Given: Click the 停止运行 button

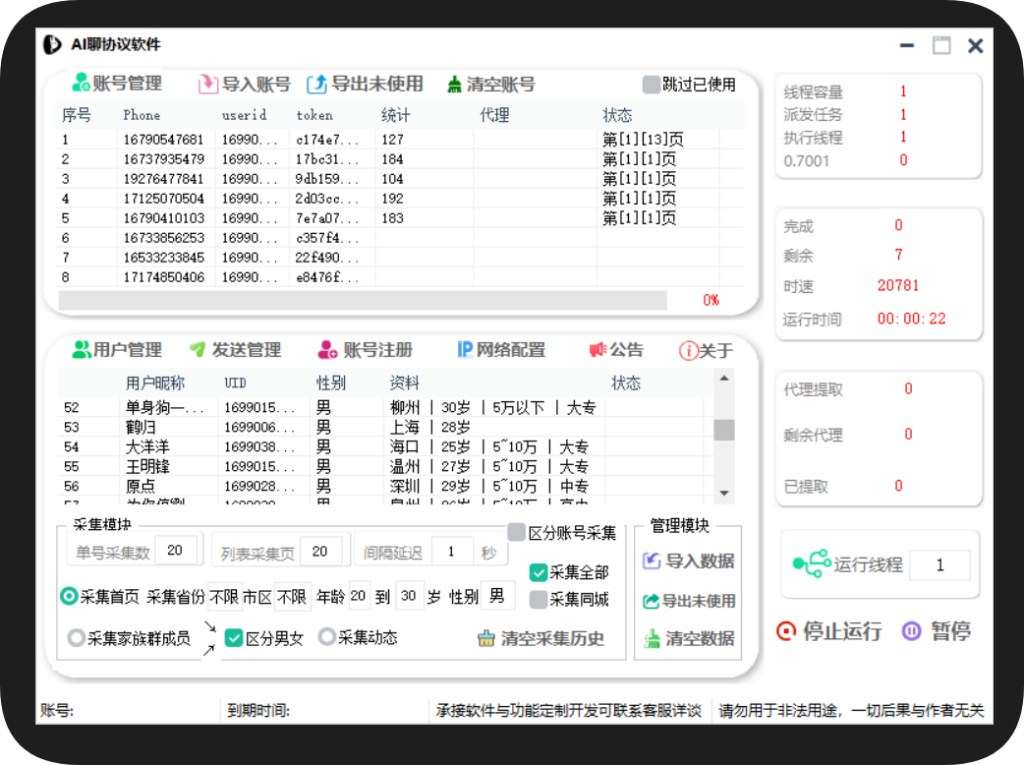Looking at the screenshot, I should tap(831, 632).
